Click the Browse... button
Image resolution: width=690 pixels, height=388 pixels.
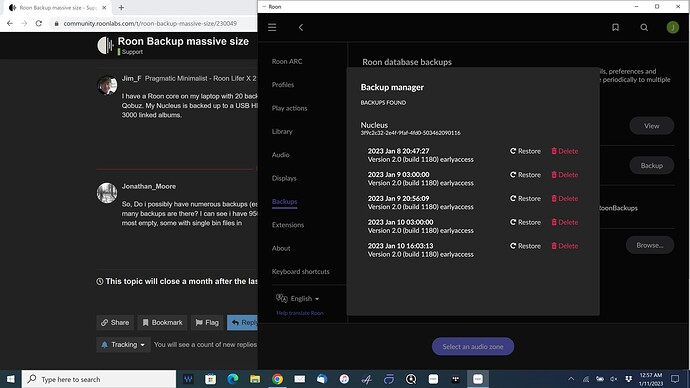tap(650, 245)
